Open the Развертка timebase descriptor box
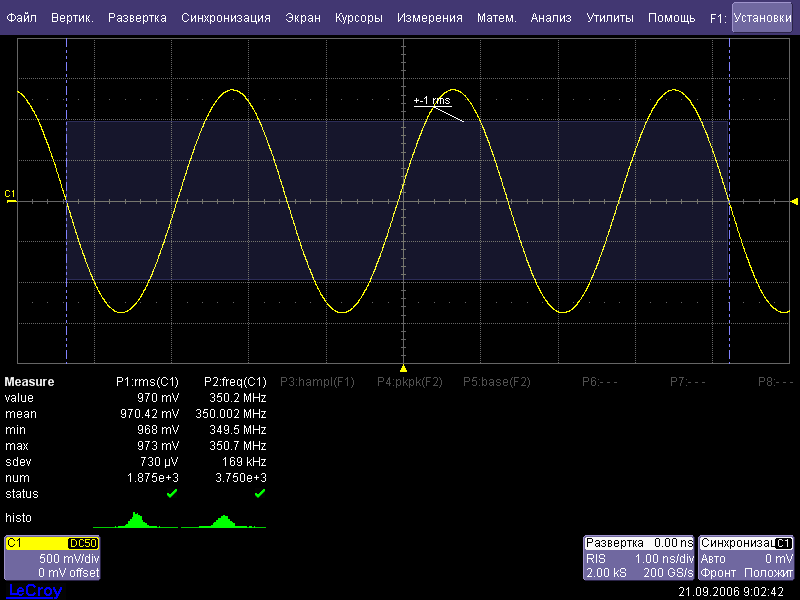 (x=639, y=558)
